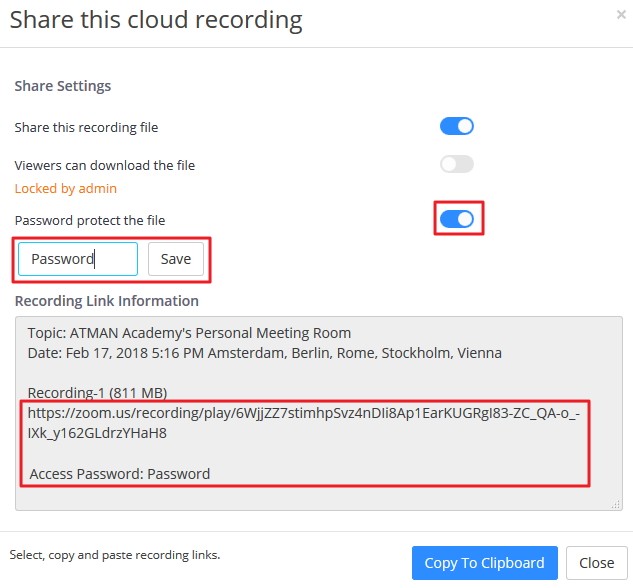Focus the Password text field
The width and height of the screenshot is (633, 588).
pos(78,259)
